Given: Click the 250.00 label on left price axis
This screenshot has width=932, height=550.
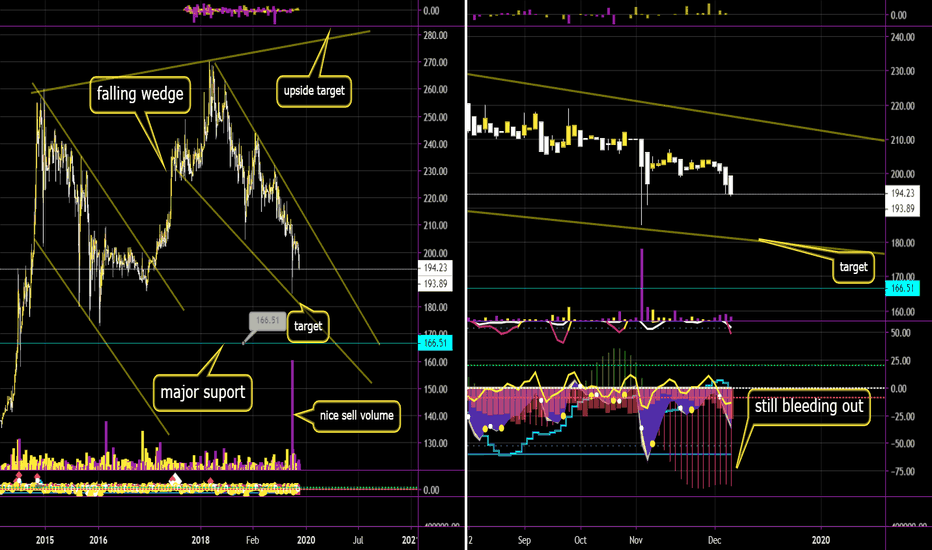Looking at the screenshot, I should pyautogui.click(x=436, y=117).
